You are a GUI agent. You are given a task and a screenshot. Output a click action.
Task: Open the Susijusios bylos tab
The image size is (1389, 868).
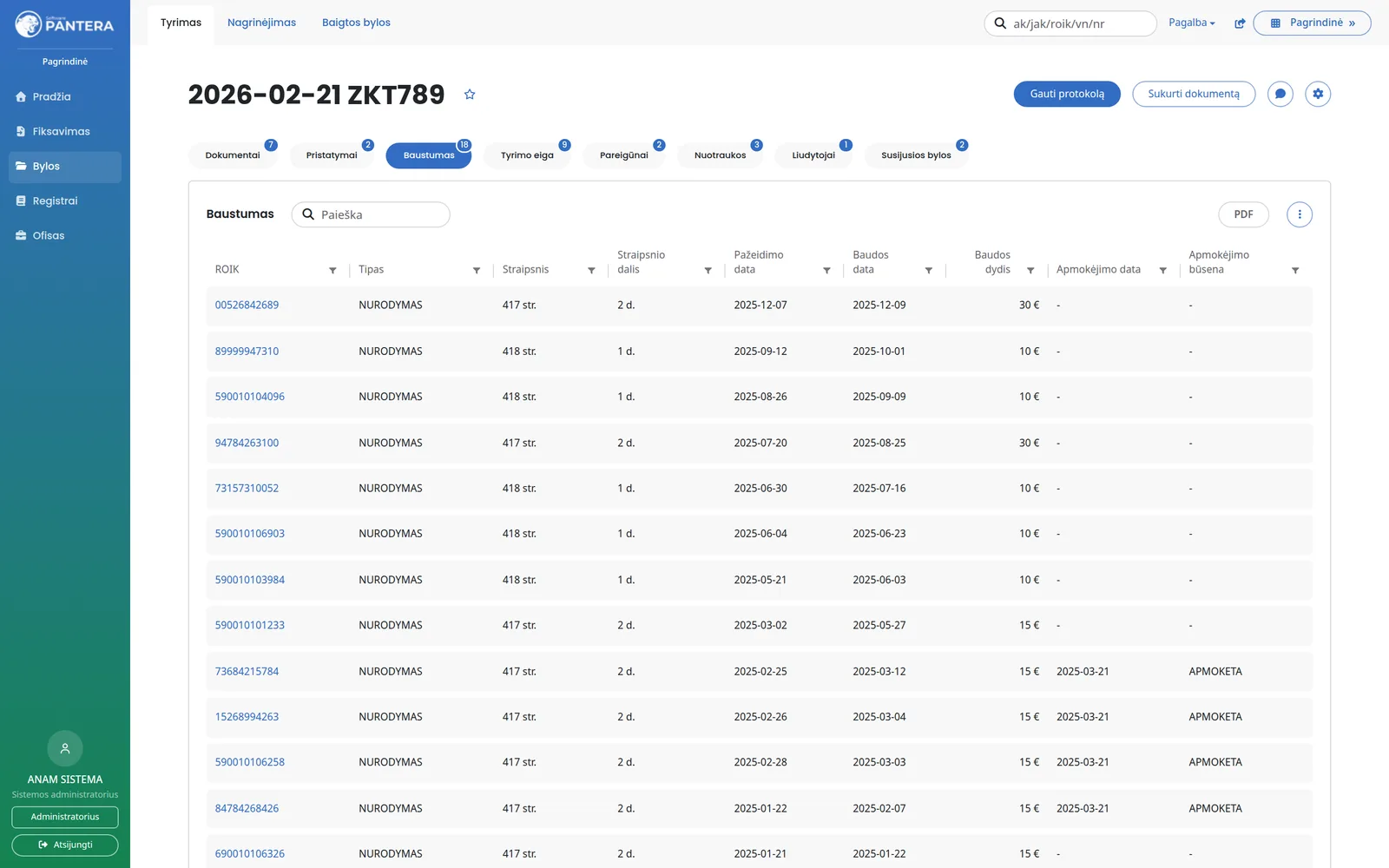click(916, 155)
